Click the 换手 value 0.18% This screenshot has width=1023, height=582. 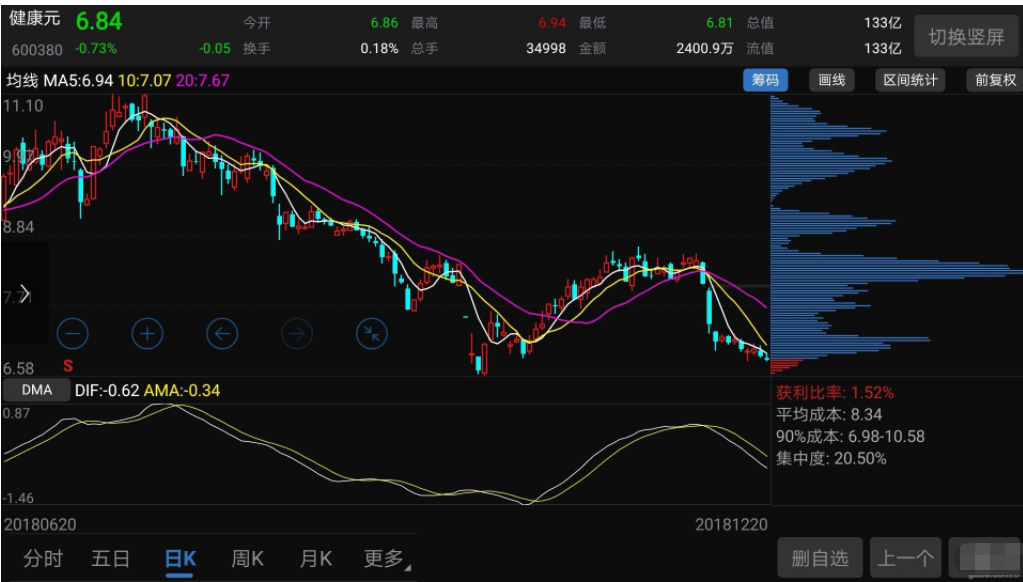(x=379, y=48)
